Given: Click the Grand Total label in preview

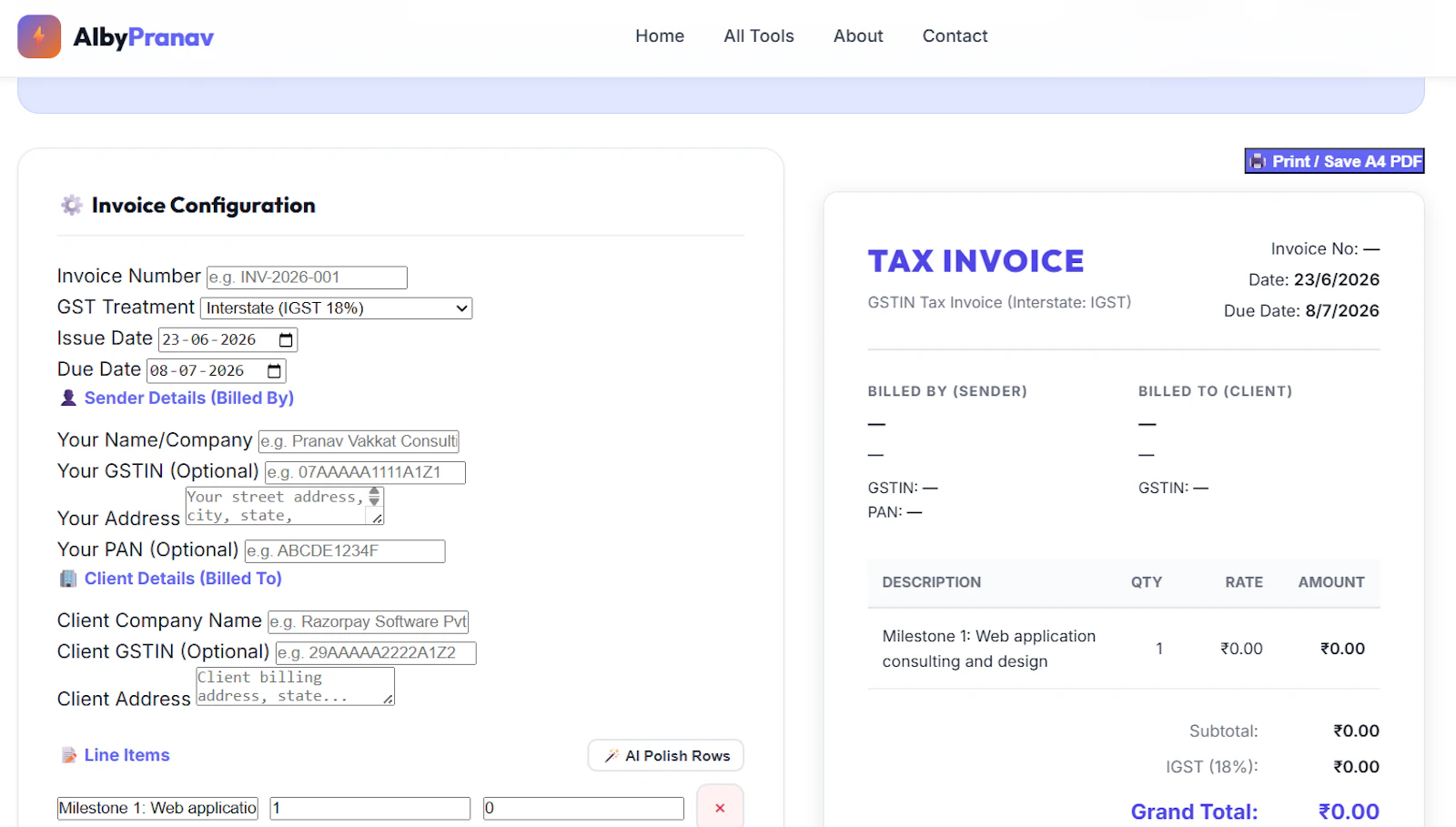Looking at the screenshot, I should (x=1194, y=812).
